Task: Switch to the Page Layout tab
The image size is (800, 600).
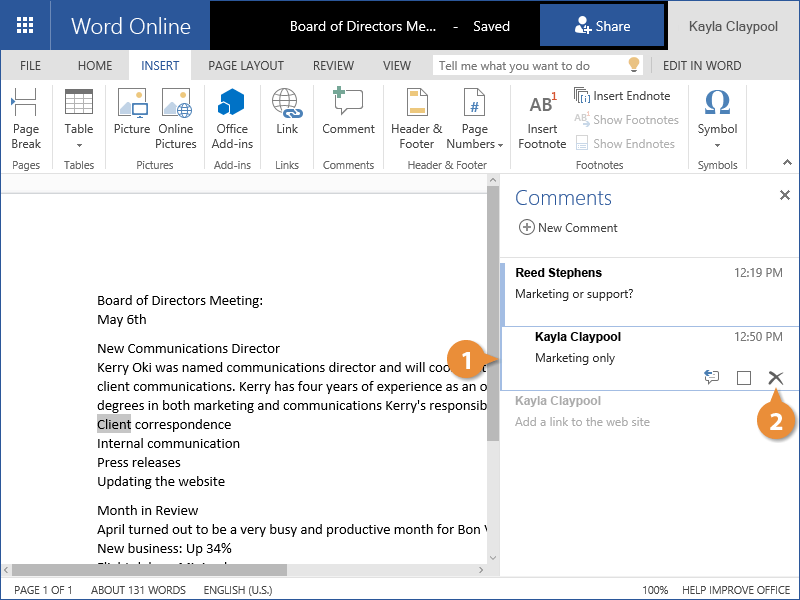Action: 246,66
